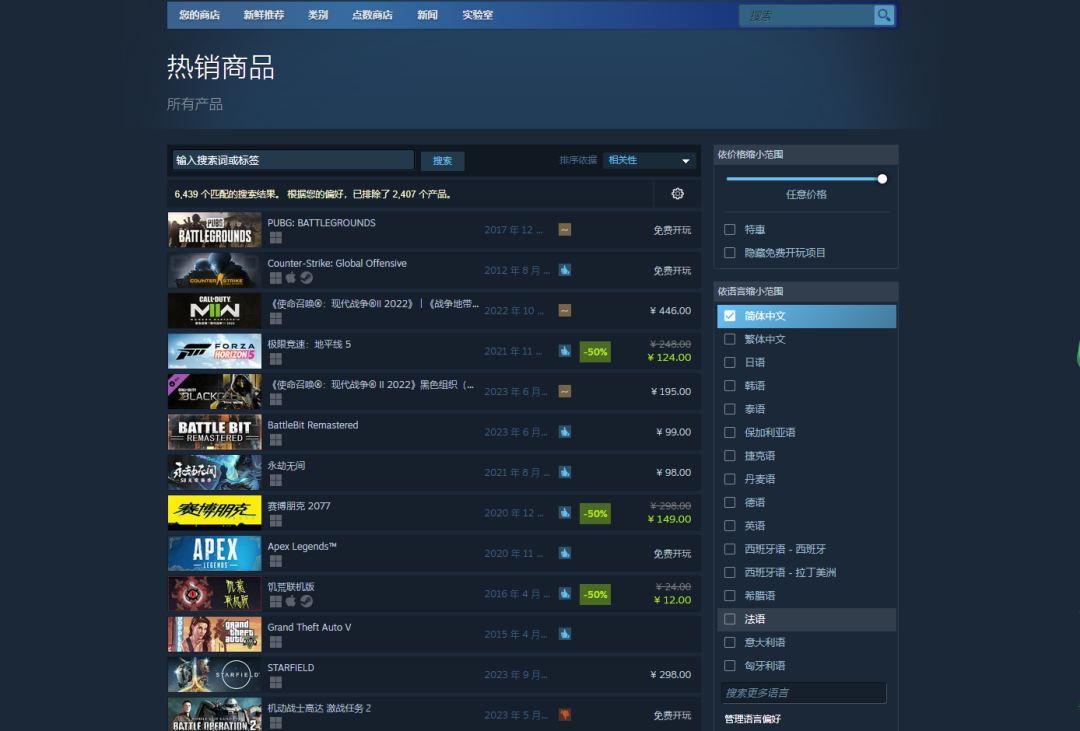Click the Apple platform icon under Counter-Strike: Global Offensive
1080x731 pixels.
[291, 278]
